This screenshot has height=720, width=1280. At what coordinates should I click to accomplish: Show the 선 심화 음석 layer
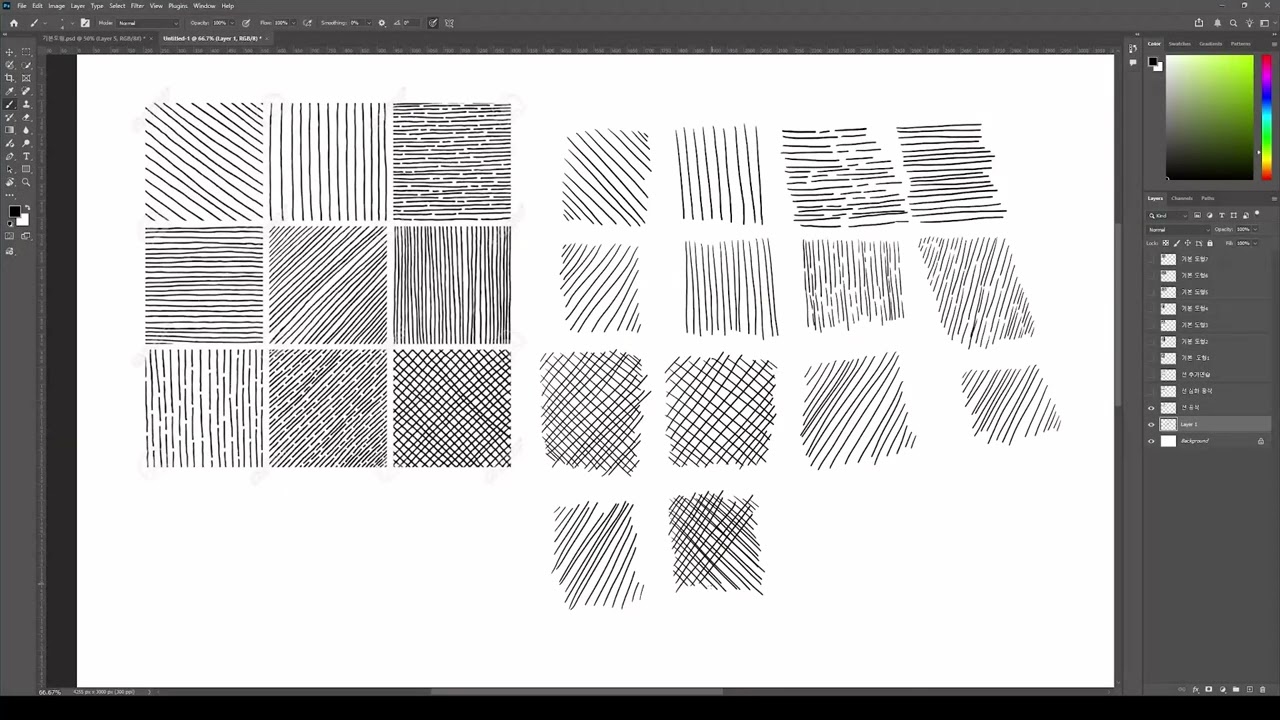[1151, 391]
